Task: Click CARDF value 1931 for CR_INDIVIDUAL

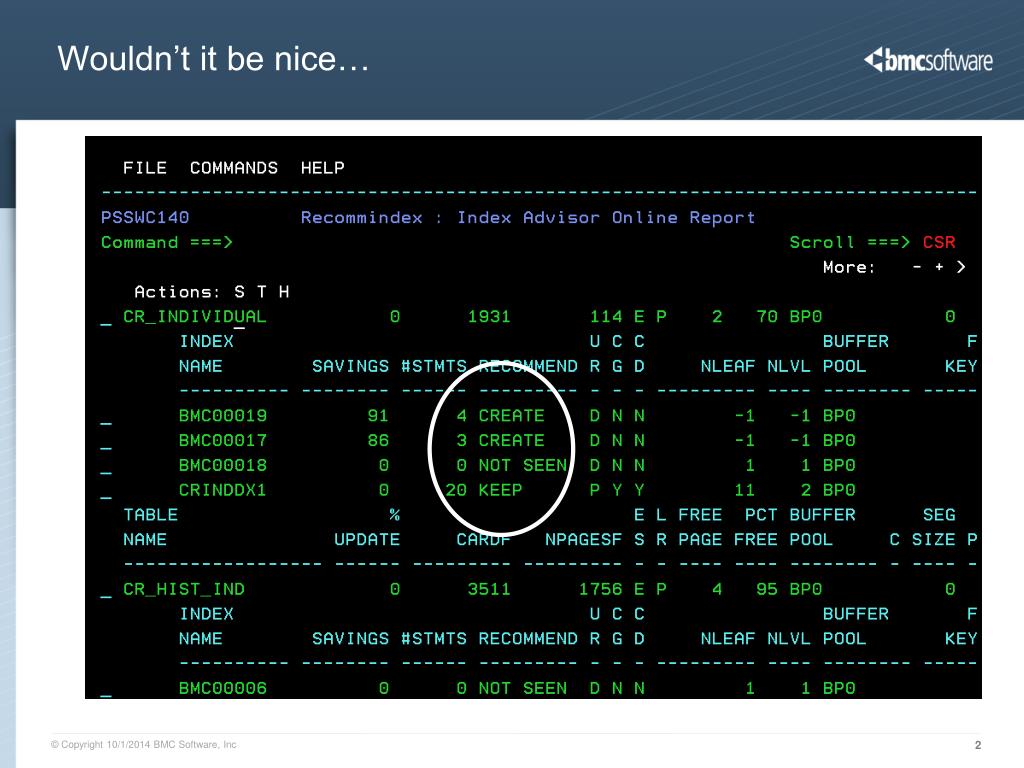Action: click(489, 317)
